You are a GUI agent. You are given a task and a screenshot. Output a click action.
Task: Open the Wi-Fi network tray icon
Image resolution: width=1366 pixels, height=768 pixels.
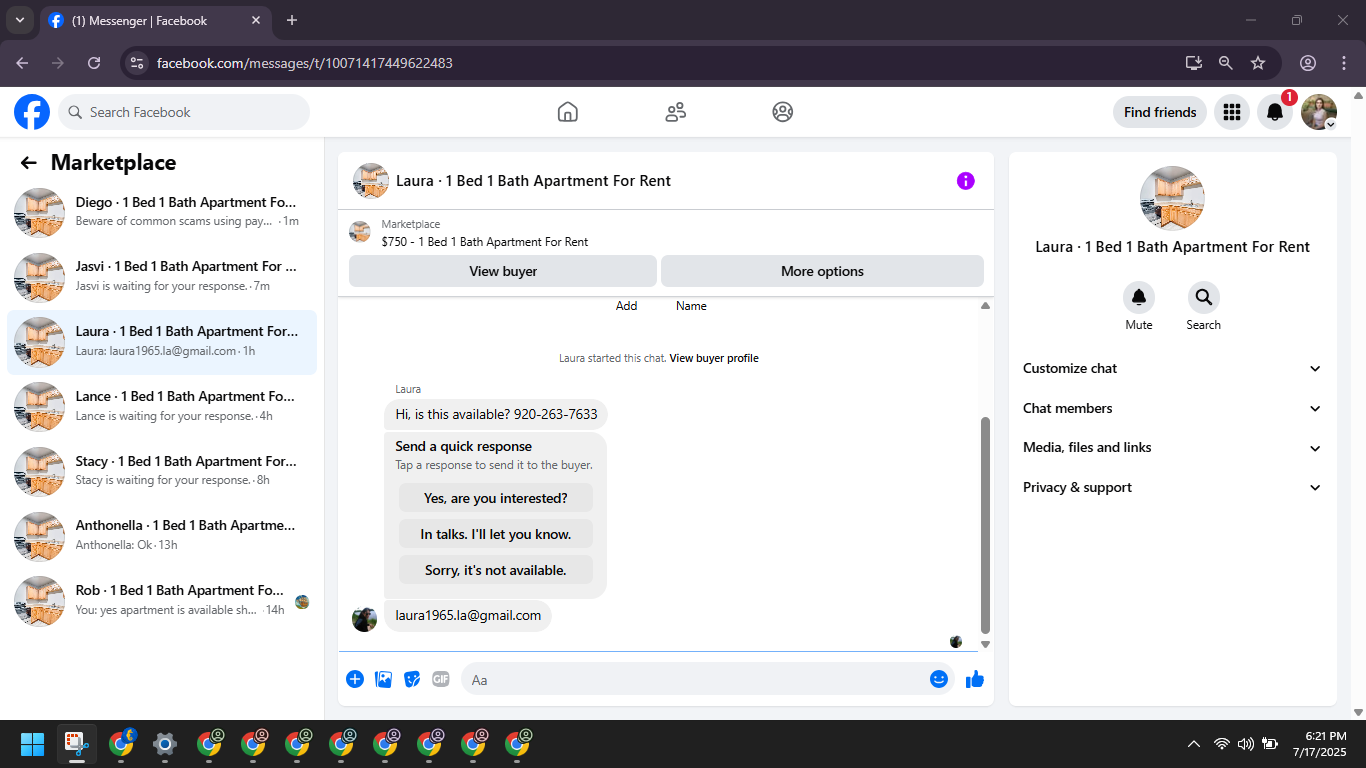click(x=1221, y=744)
